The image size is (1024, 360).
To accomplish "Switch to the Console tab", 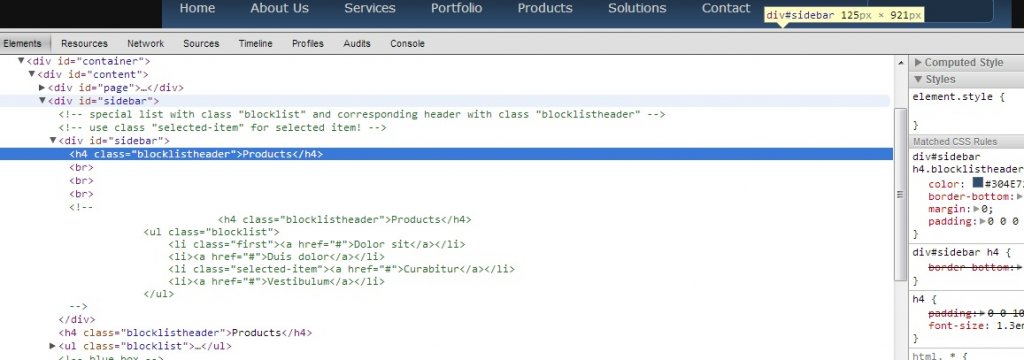I will pos(408,44).
